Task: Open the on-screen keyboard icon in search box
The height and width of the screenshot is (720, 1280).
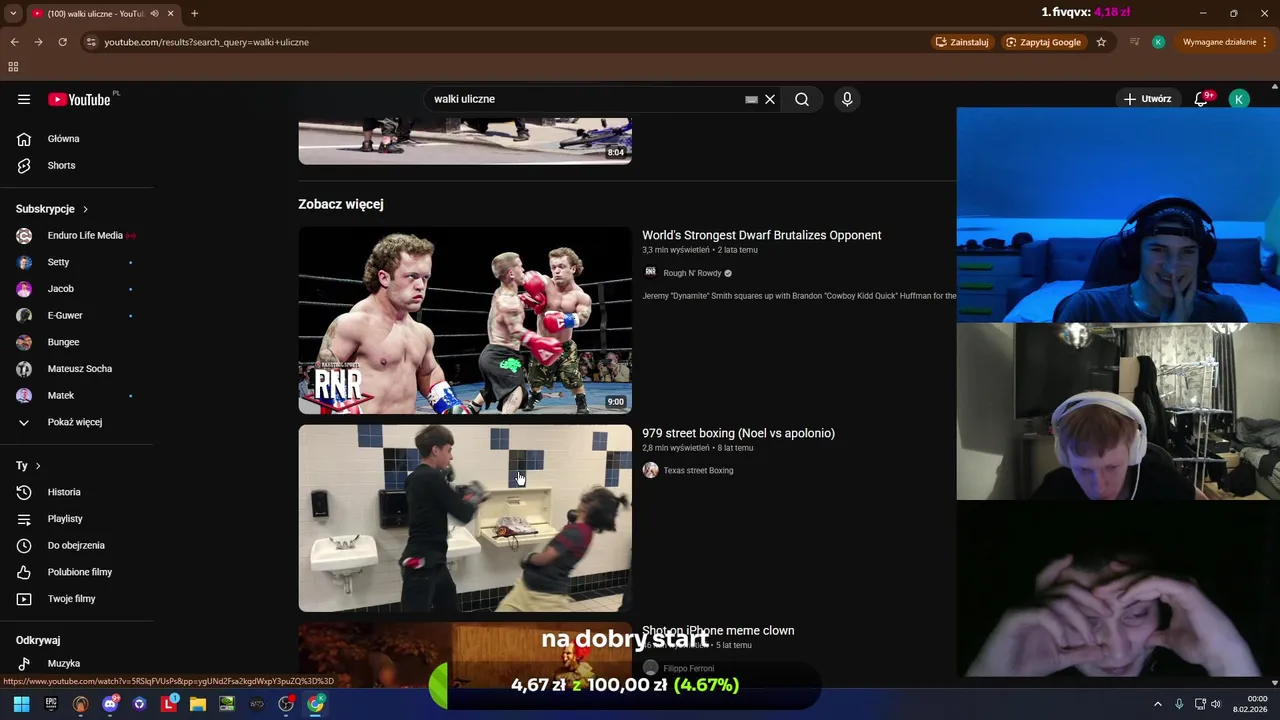Action: [751, 99]
